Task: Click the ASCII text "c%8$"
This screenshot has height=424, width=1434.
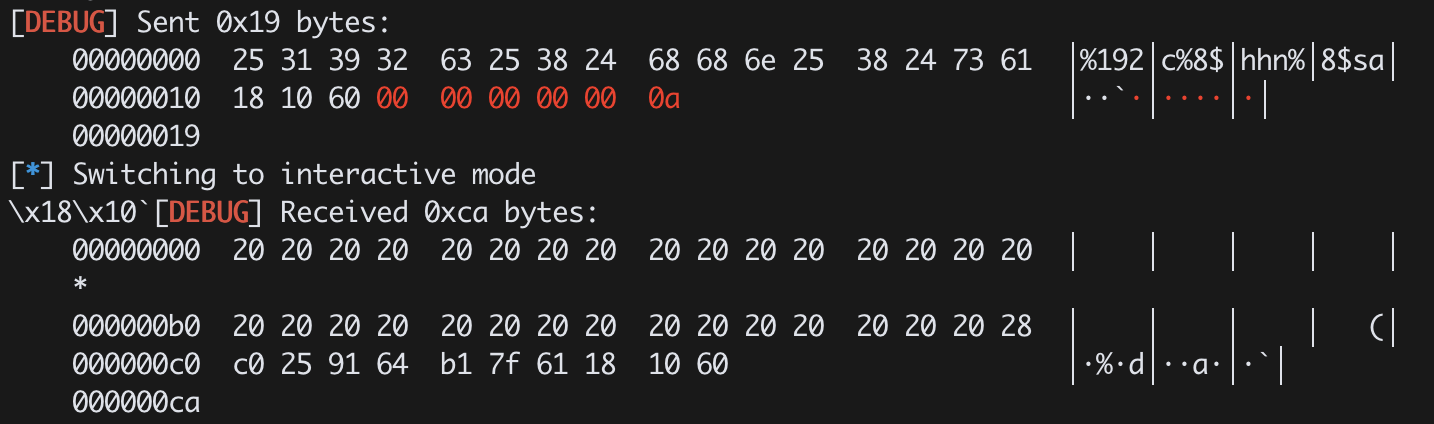Action: (x=1192, y=61)
